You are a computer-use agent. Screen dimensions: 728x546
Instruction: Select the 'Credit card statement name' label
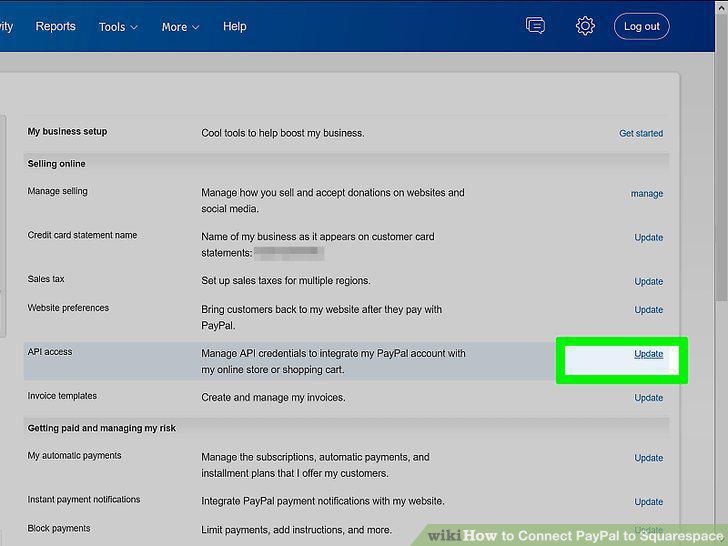click(x=82, y=235)
